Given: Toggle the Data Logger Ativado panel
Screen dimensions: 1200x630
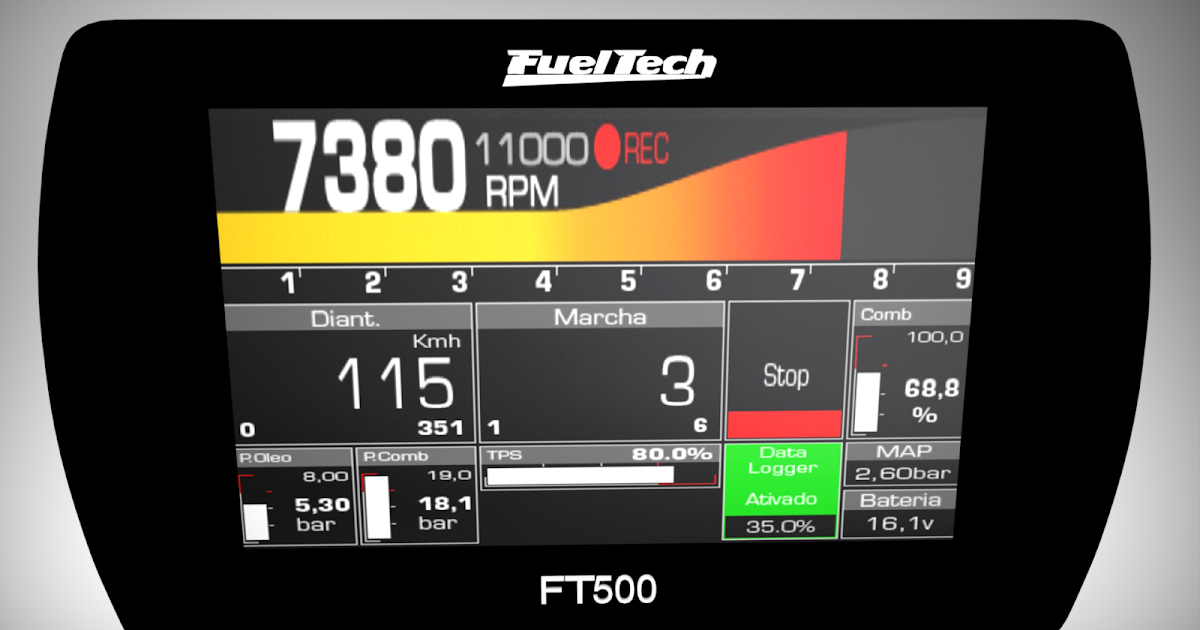Looking at the screenshot, I should tap(781, 490).
